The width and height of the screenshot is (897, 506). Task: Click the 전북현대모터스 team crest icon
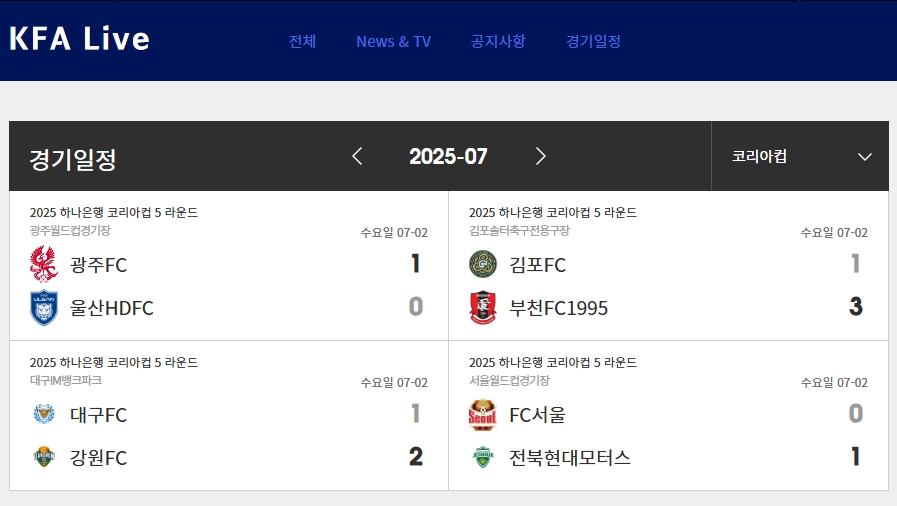[483, 457]
